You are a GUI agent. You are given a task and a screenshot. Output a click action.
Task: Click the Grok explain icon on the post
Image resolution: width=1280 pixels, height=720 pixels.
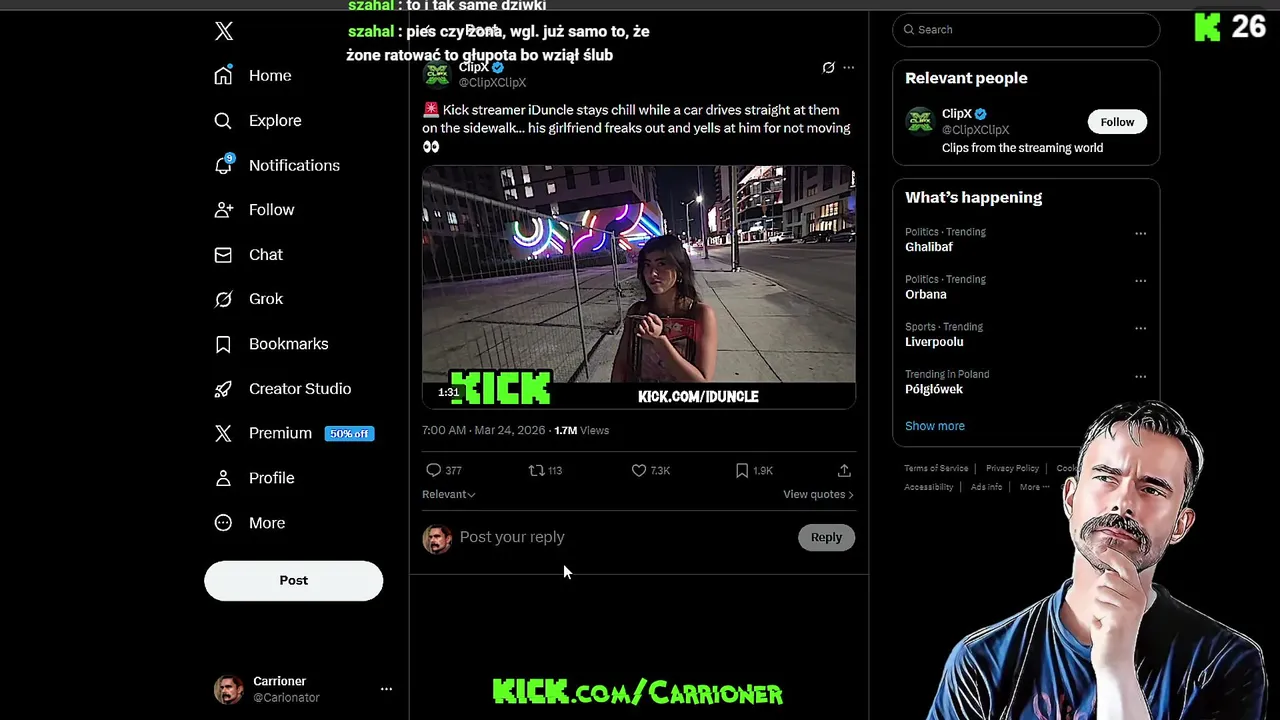pos(828,68)
